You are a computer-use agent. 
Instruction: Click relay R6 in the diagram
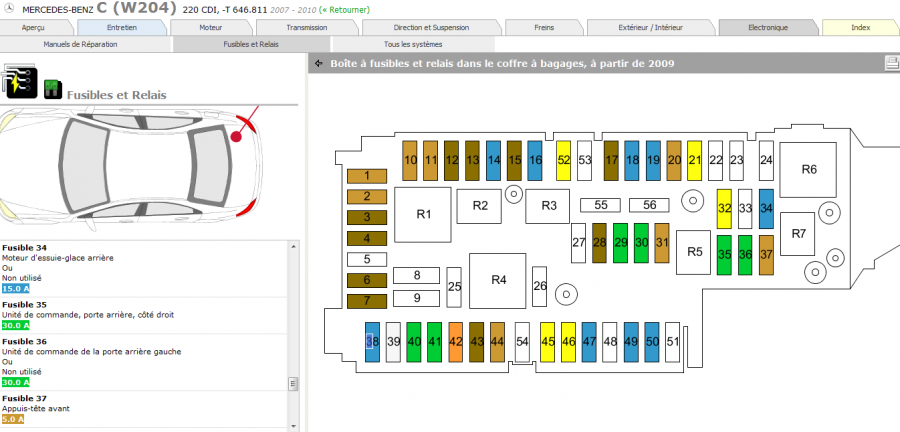(809, 169)
